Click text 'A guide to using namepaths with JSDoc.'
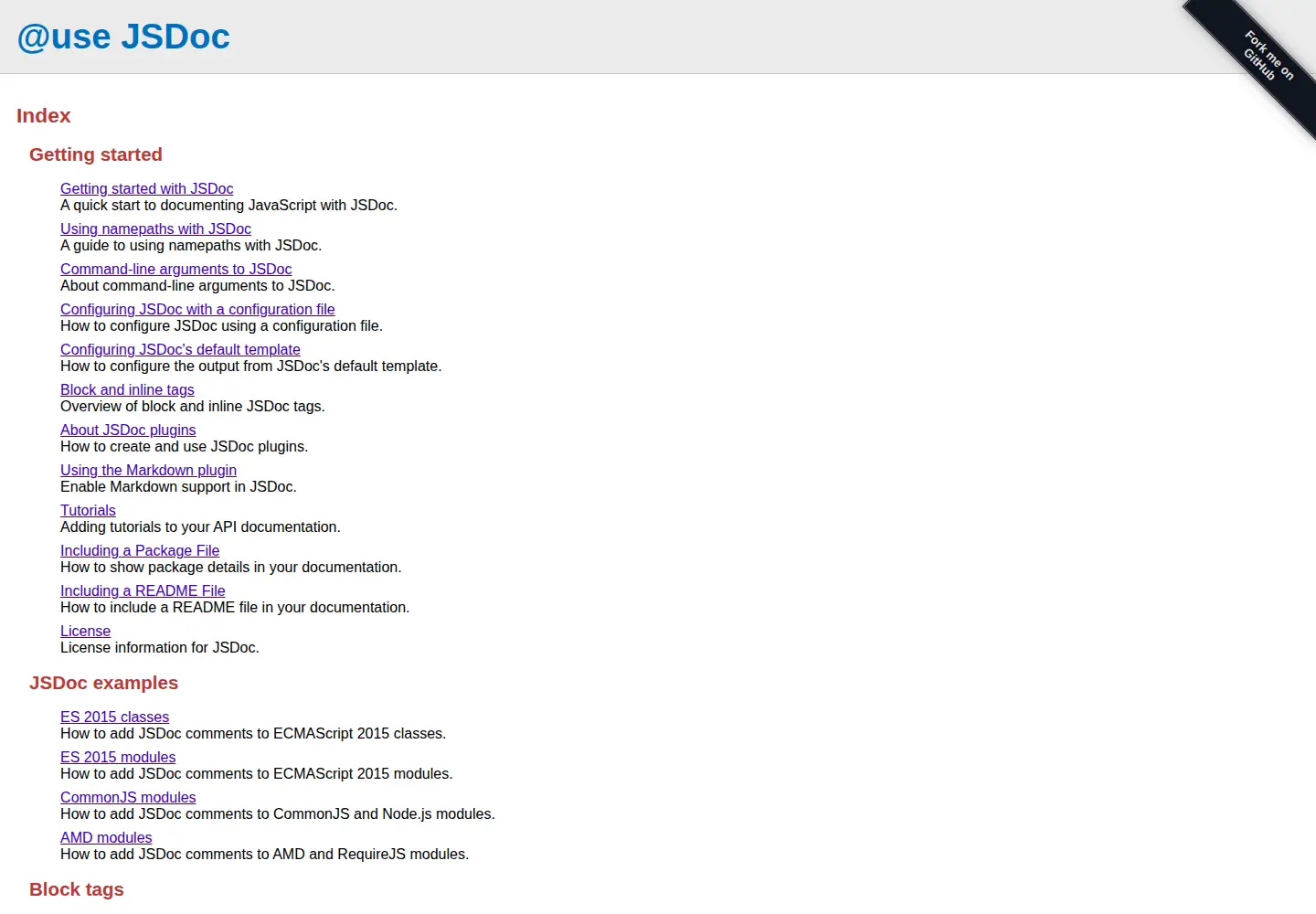The image size is (1316, 914). 191,245
